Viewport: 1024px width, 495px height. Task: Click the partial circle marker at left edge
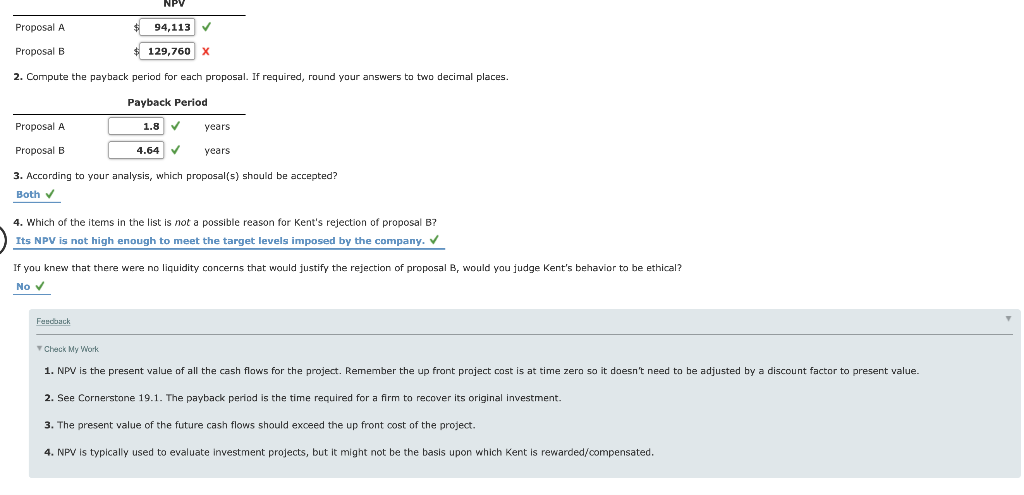click(3, 238)
